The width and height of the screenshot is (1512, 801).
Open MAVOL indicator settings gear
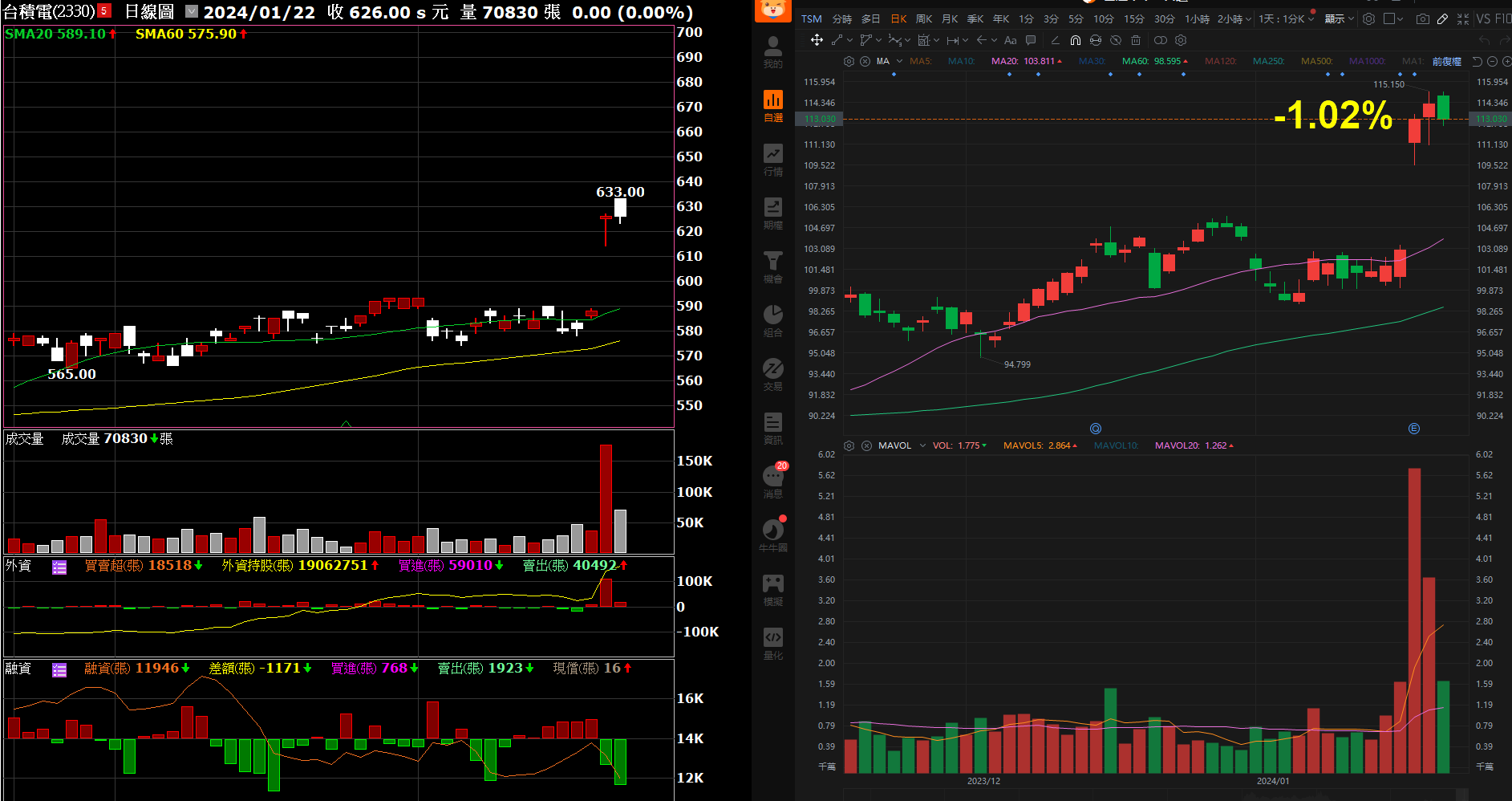tap(849, 445)
